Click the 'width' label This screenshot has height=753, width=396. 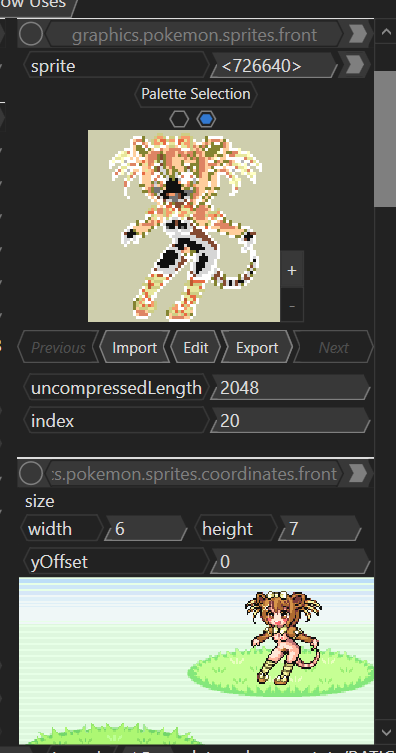click(x=50, y=529)
